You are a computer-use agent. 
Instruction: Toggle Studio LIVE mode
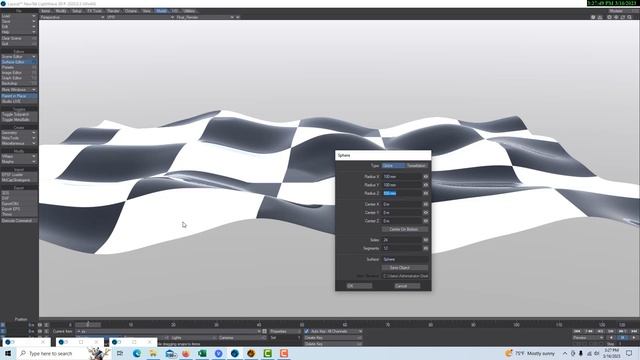(x=19, y=101)
